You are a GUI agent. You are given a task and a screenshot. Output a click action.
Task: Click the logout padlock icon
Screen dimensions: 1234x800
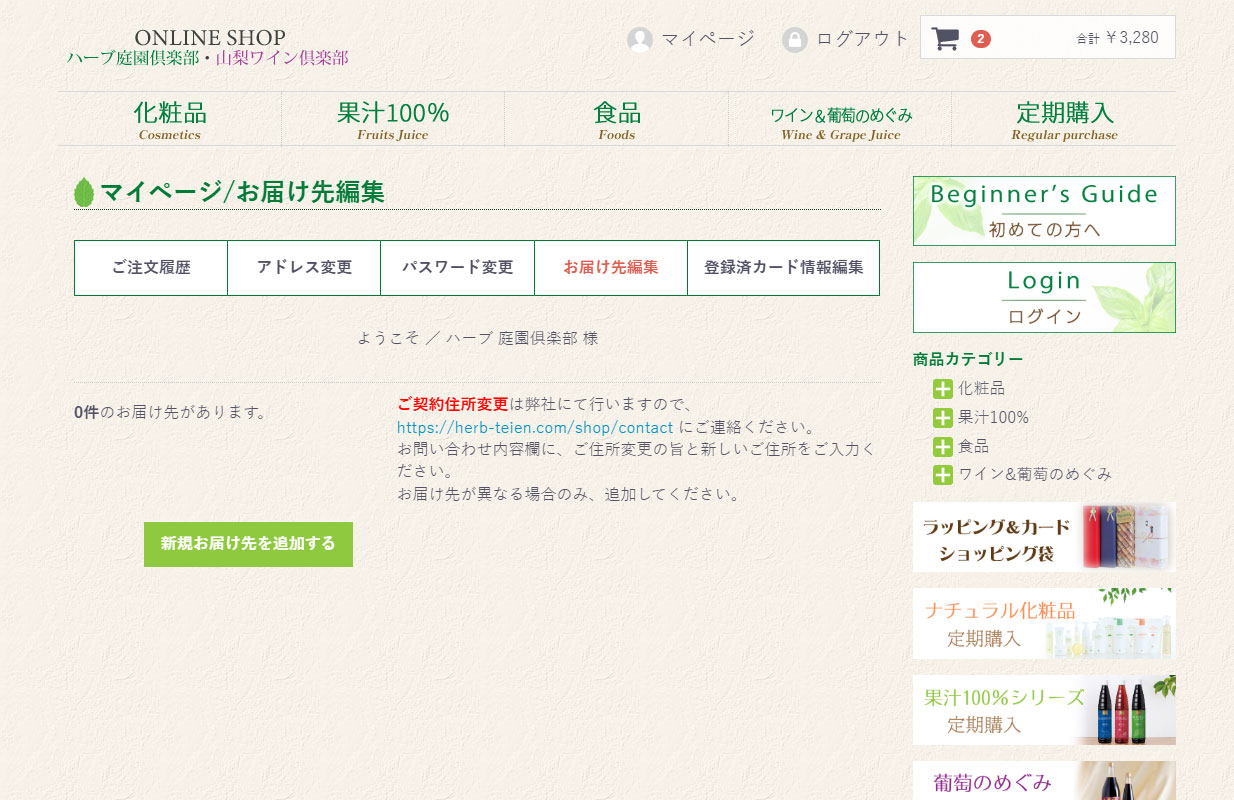click(794, 40)
